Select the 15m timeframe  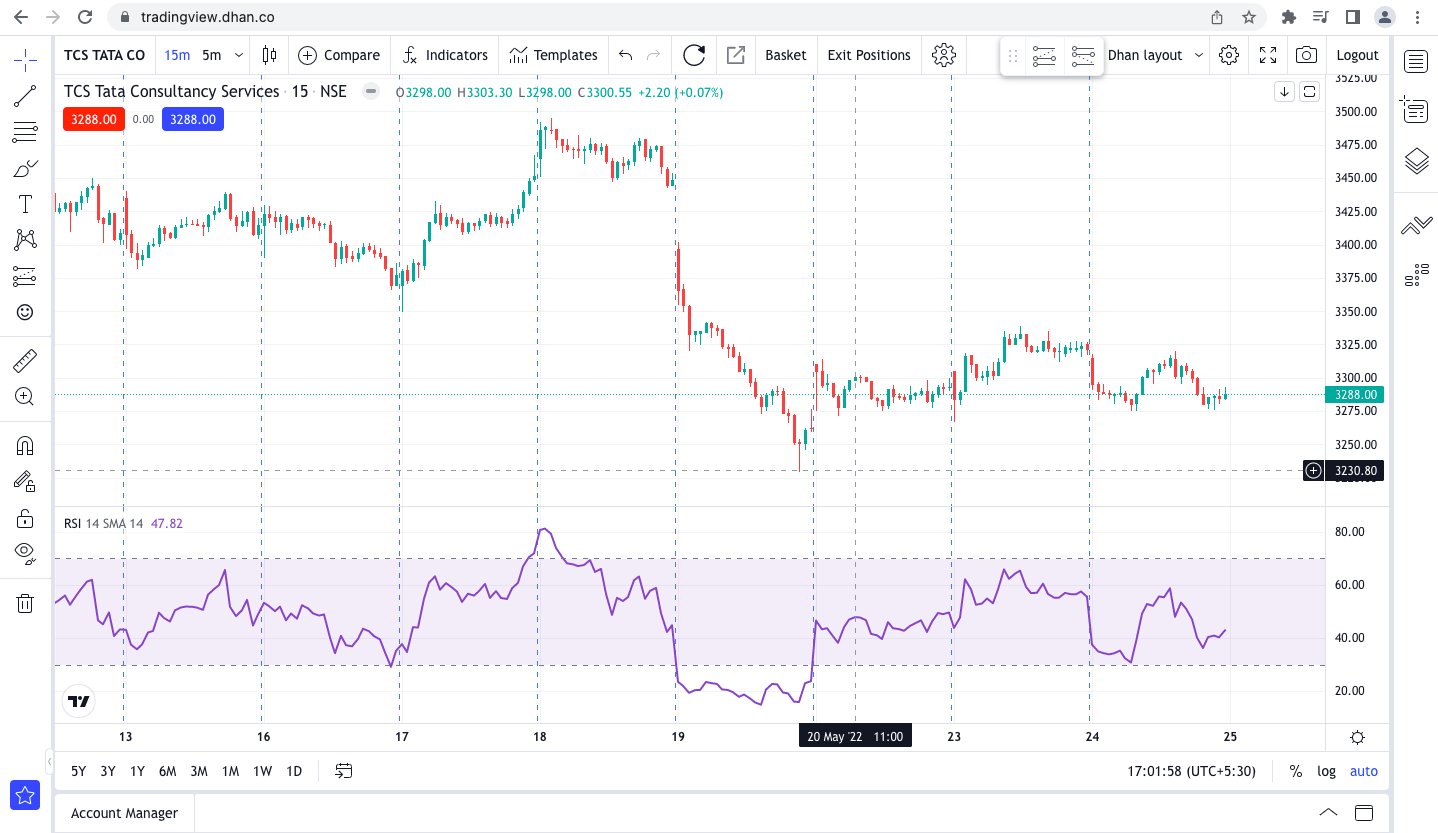pos(177,55)
